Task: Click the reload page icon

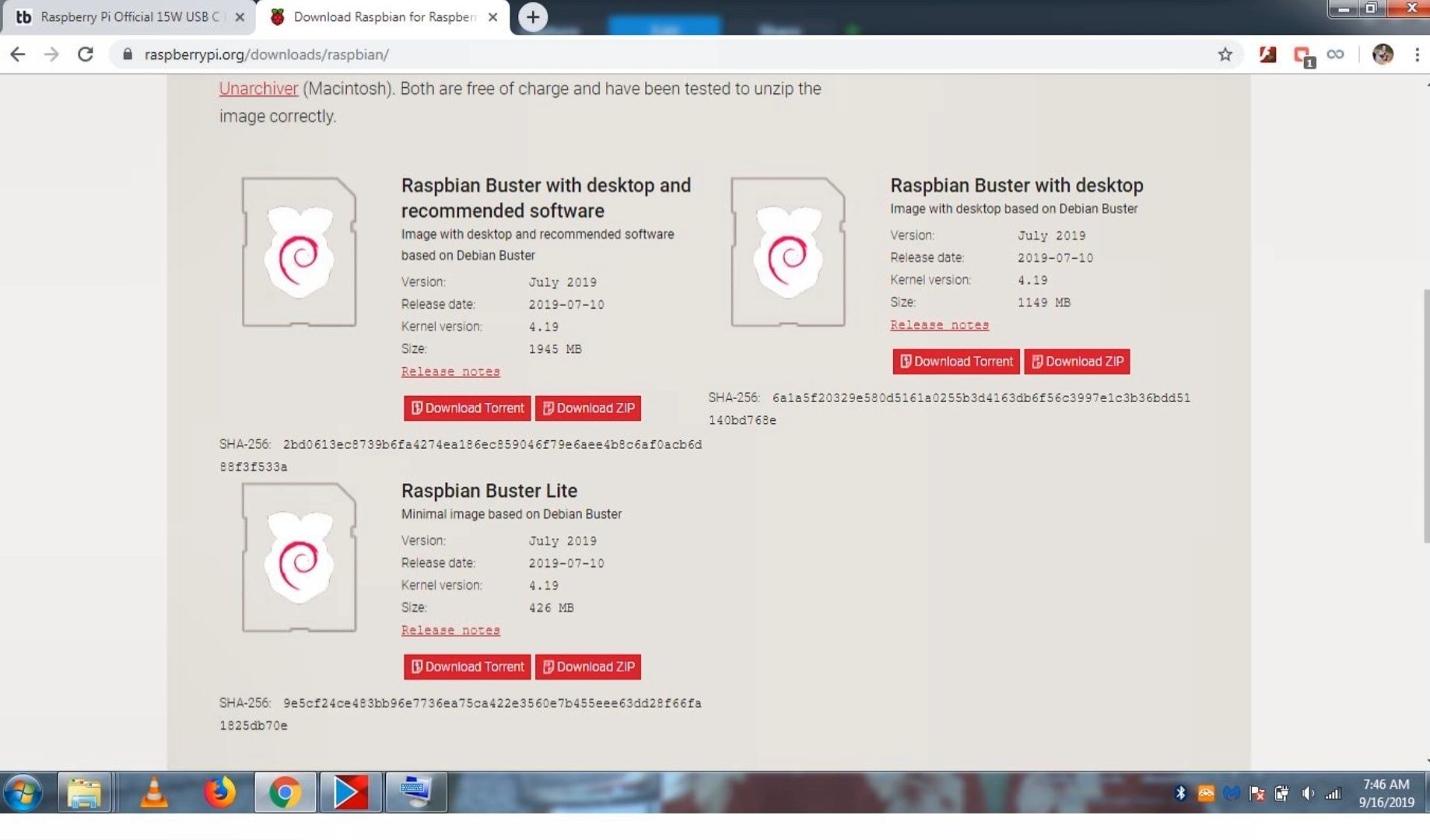Action: point(84,54)
